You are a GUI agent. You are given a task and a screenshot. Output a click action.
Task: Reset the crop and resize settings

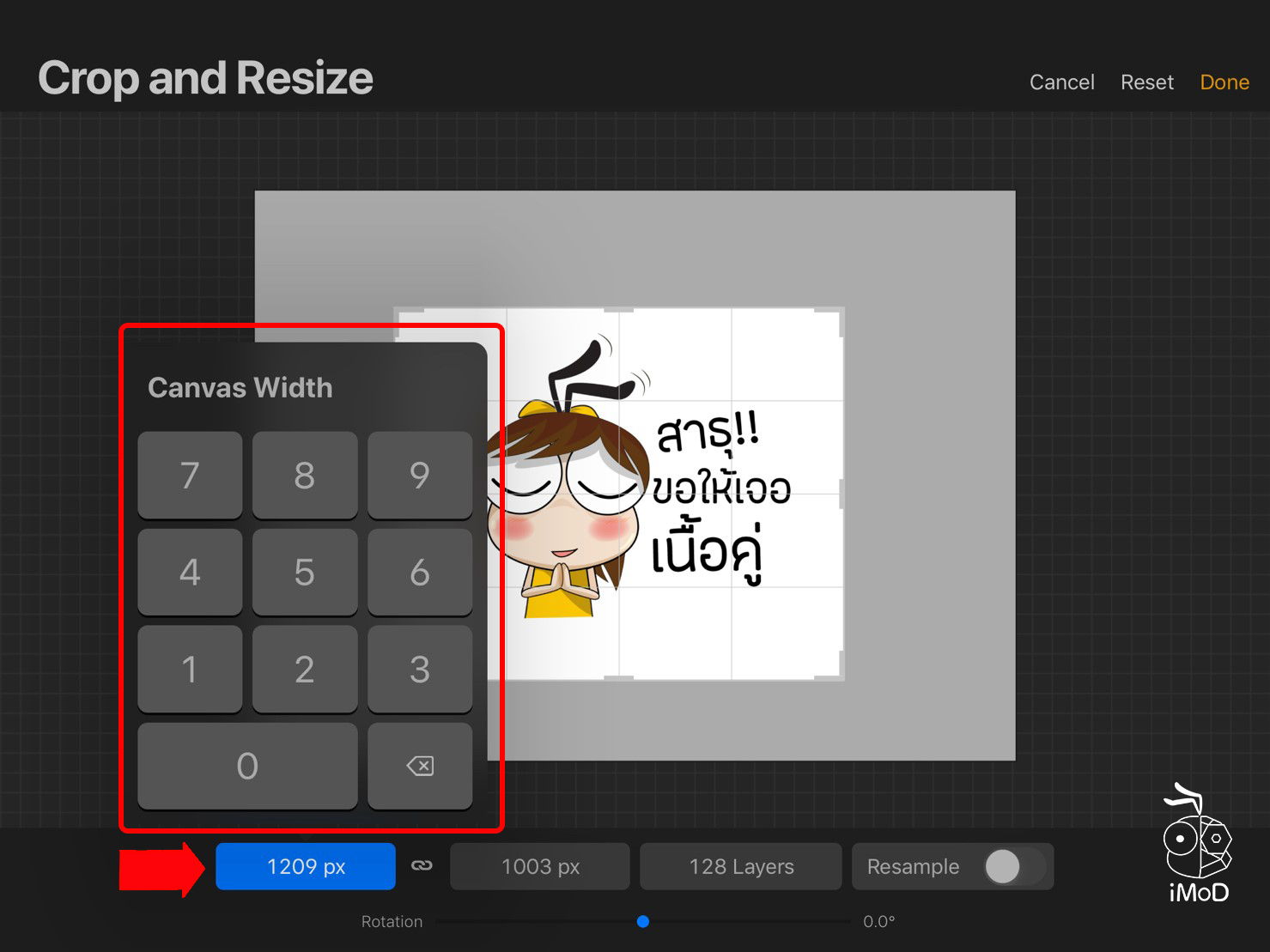(1146, 82)
